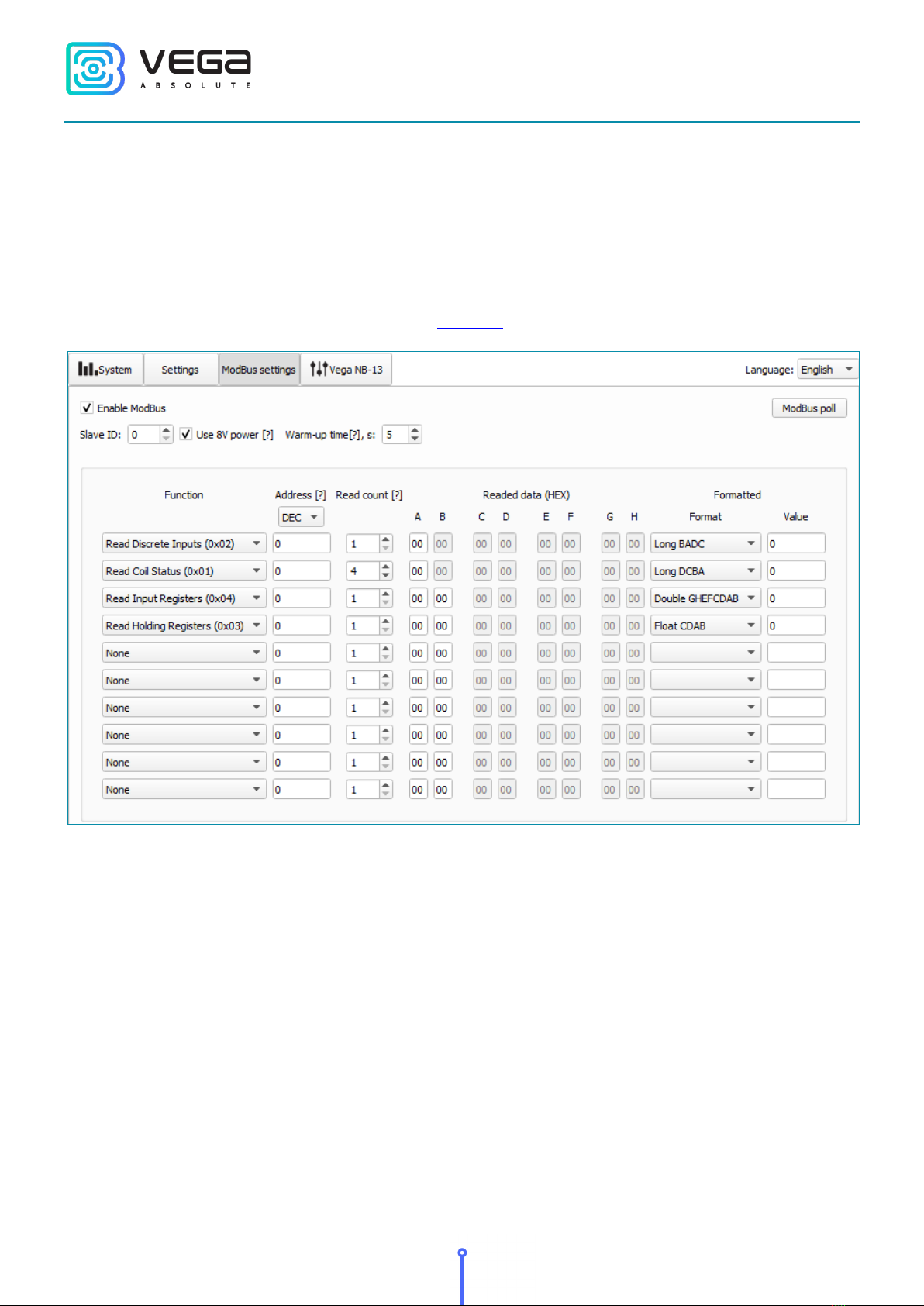924x1306 pixels.
Task: Increase the Slave ID value
Action: pos(167,430)
